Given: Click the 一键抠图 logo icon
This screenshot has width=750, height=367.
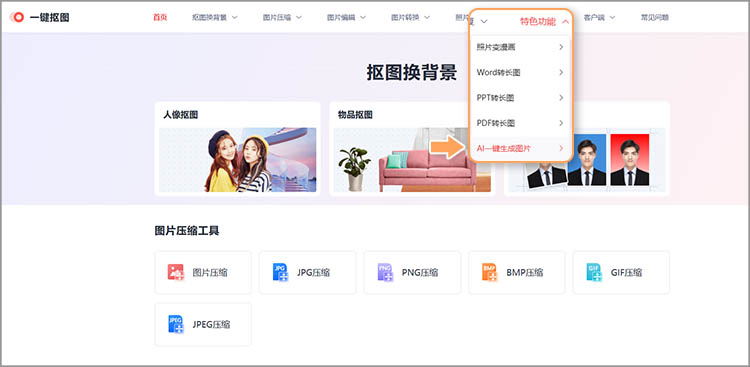Looking at the screenshot, I should 17,18.
